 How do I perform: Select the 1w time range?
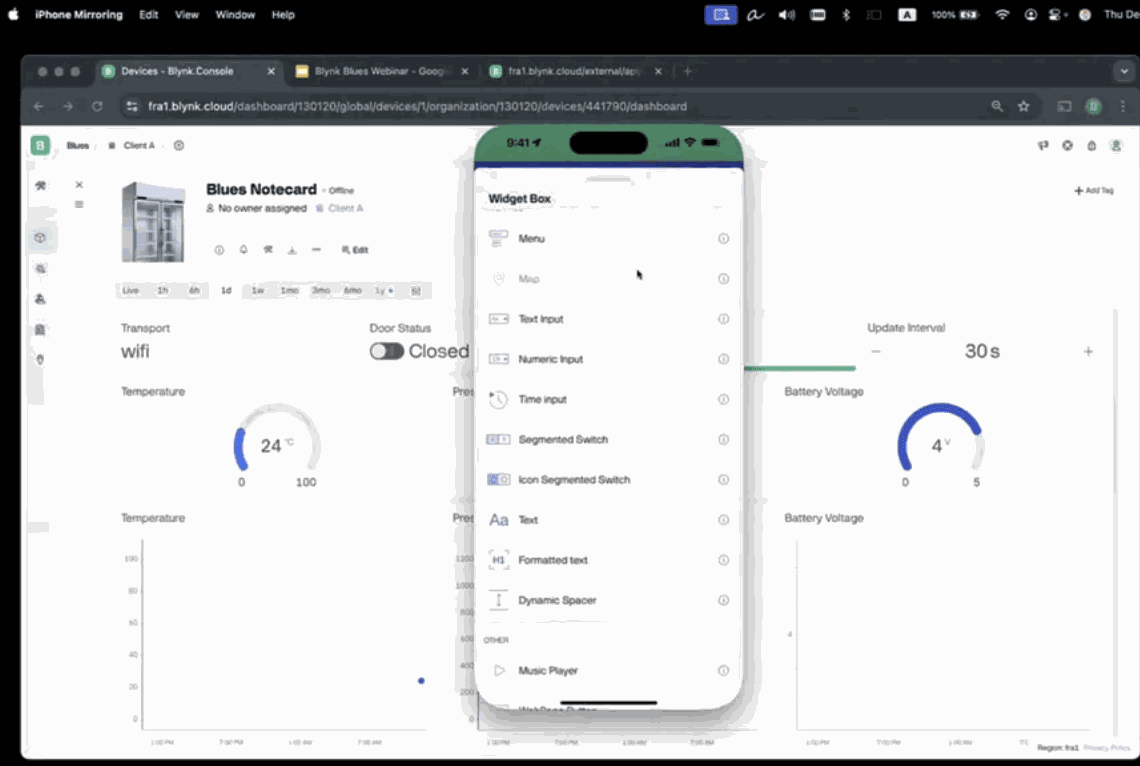257,291
